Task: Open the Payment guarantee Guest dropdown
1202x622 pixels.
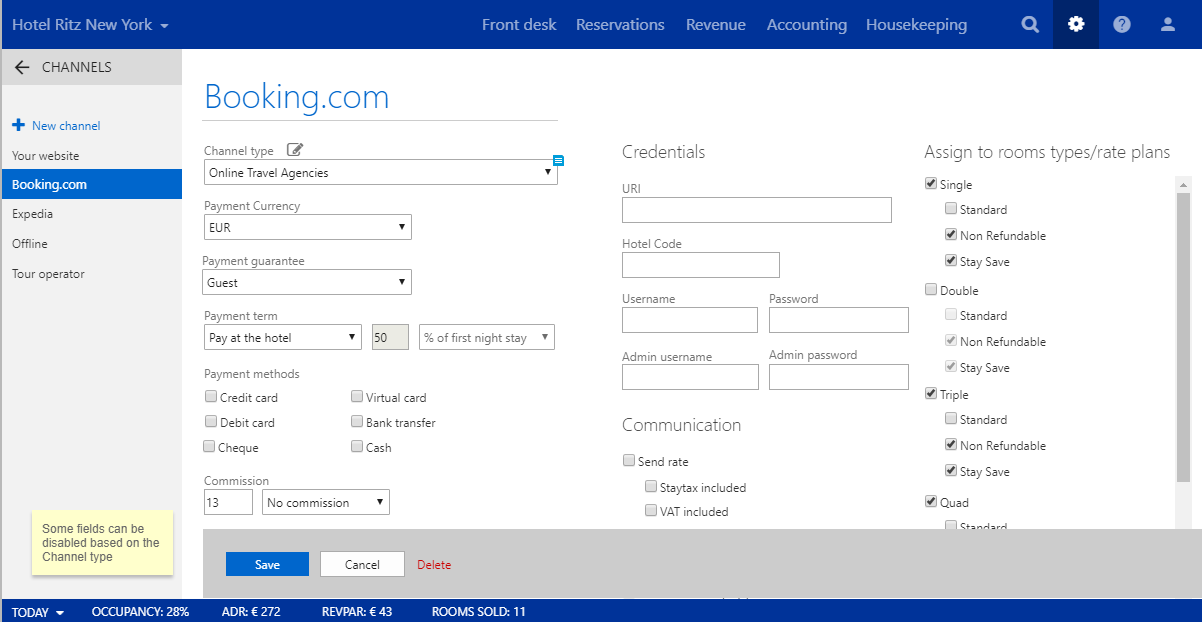Action: (x=307, y=282)
